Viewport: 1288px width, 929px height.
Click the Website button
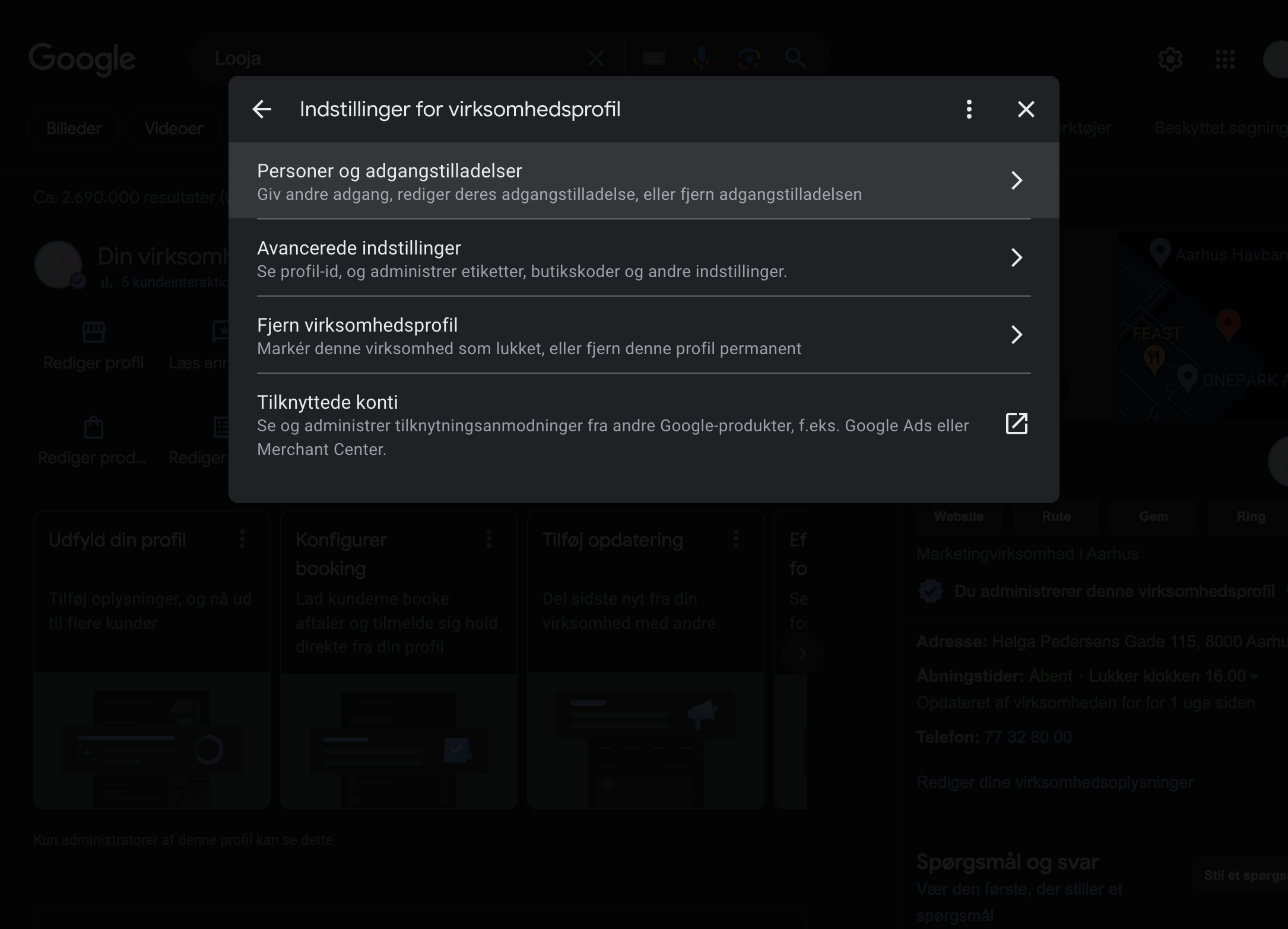[x=959, y=517]
